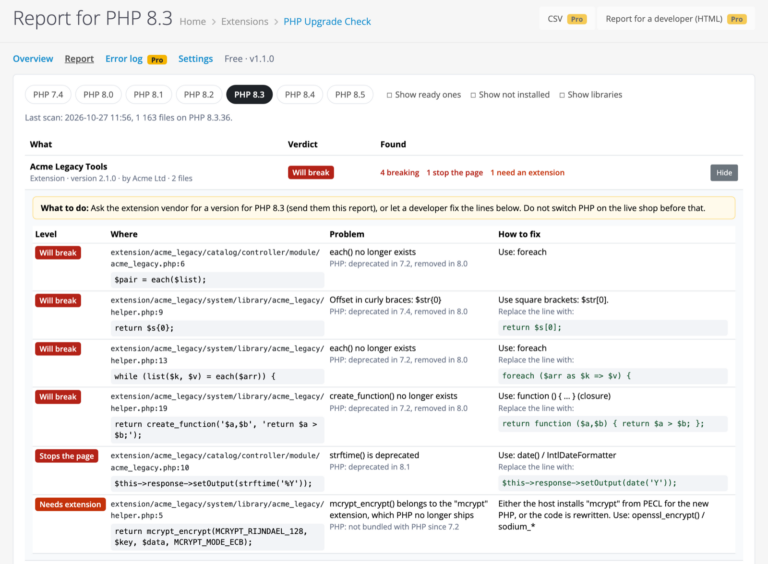Image resolution: width=768 pixels, height=564 pixels.
Task: Choose the PHP 8.1 version pill
Action: (x=148, y=94)
